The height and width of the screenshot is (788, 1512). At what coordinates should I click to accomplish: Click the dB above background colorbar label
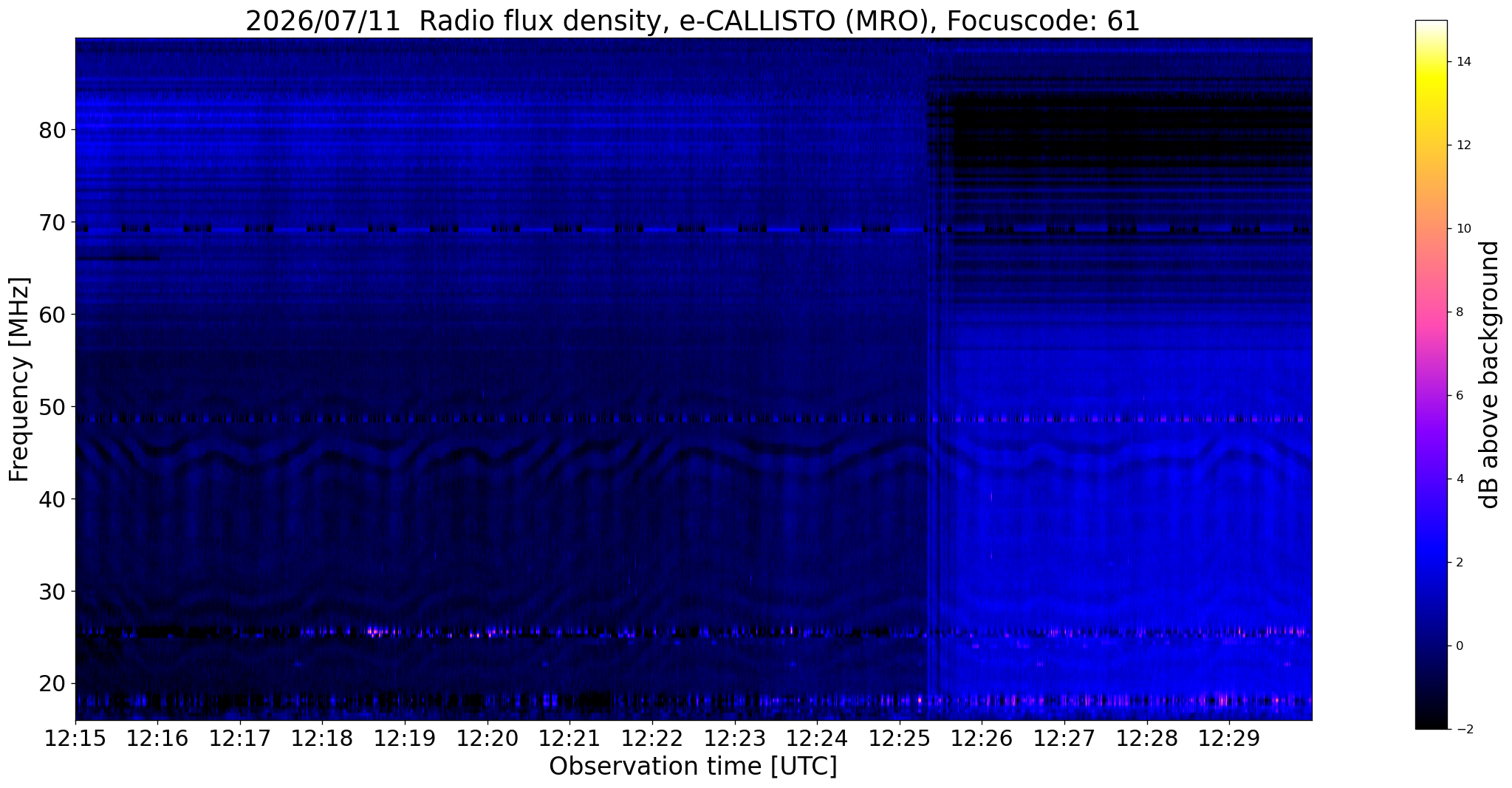(1490, 374)
